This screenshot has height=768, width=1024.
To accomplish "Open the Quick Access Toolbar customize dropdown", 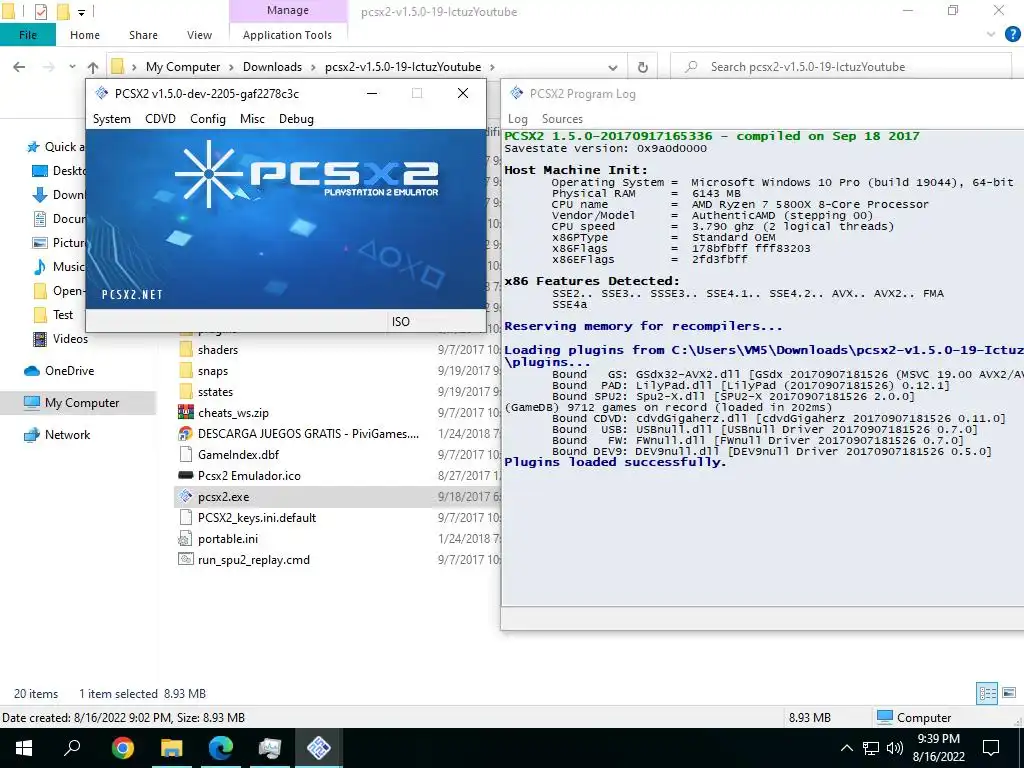I will pos(82,12).
